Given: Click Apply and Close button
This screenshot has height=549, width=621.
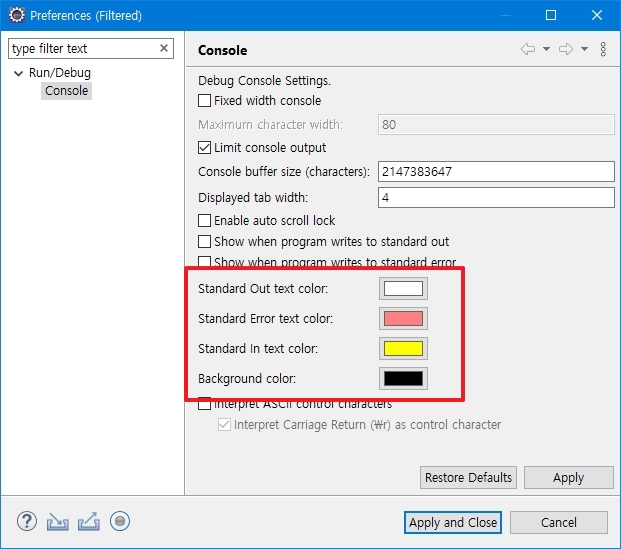Looking at the screenshot, I should (453, 522).
